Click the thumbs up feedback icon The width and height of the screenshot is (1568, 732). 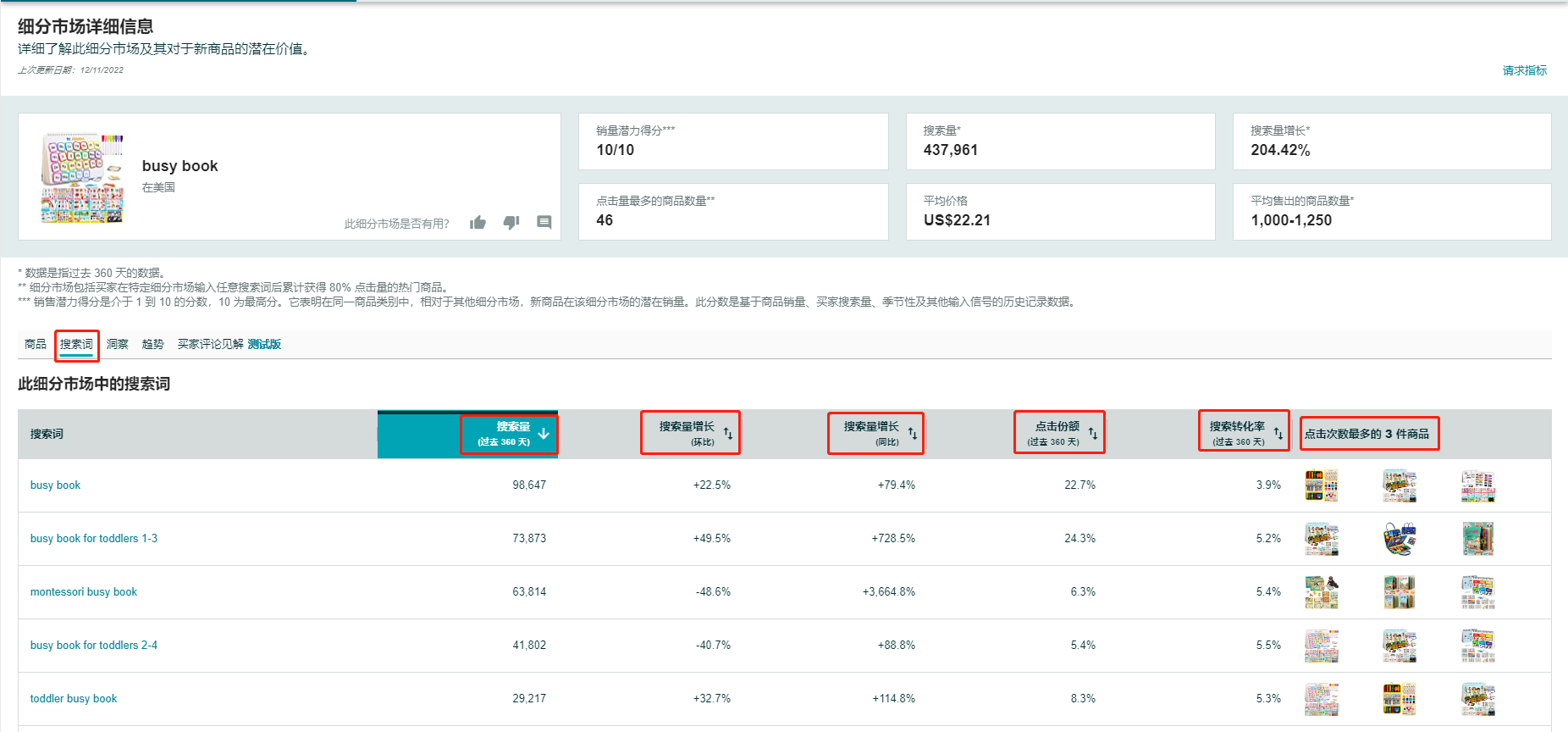coord(478,223)
